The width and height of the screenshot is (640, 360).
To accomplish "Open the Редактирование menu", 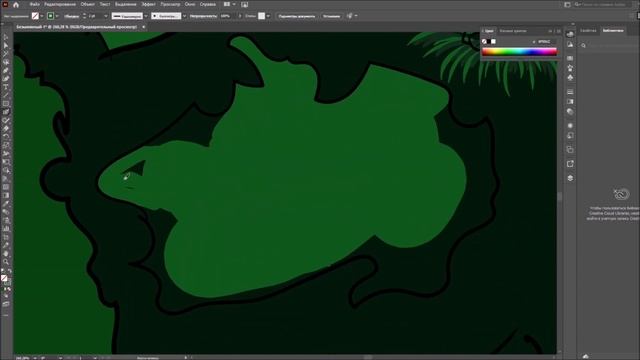I will click(60, 4).
